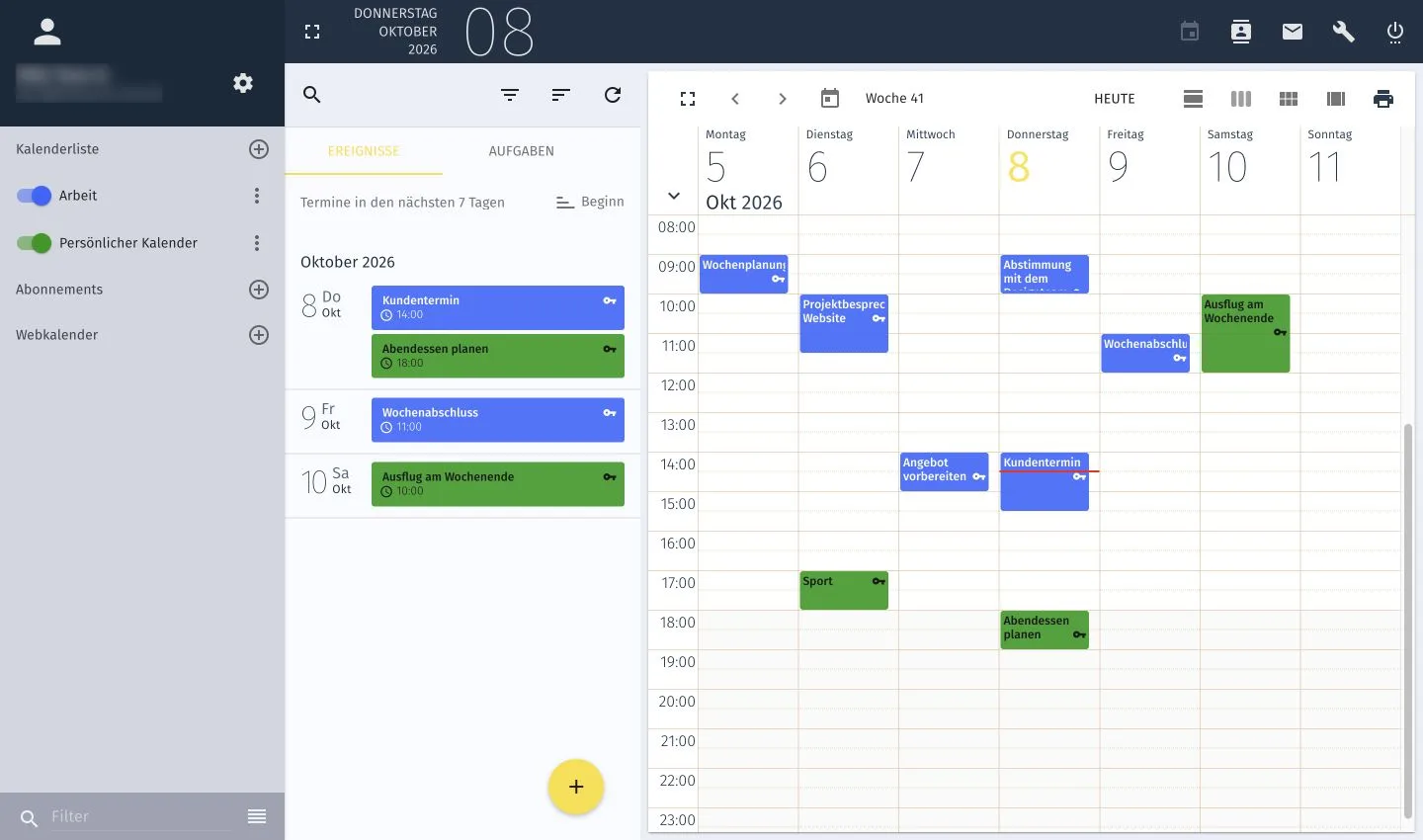The height and width of the screenshot is (840, 1423).
Task: Open Kundentermin in the events list
Action: click(498, 307)
